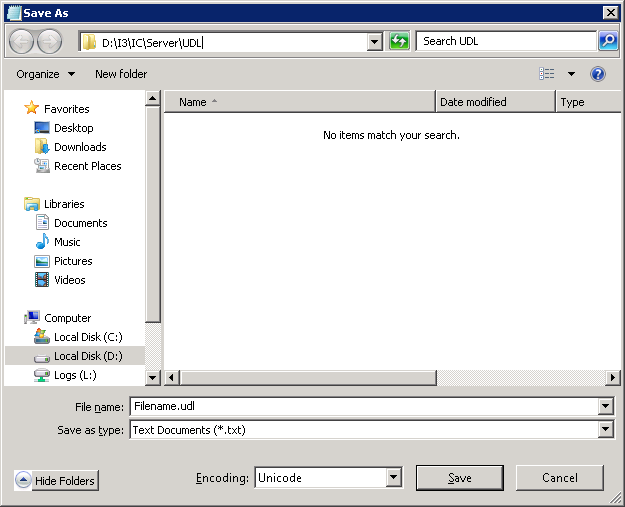Open the Save as type dropdown
The image size is (625, 507).
pos(605,430)
